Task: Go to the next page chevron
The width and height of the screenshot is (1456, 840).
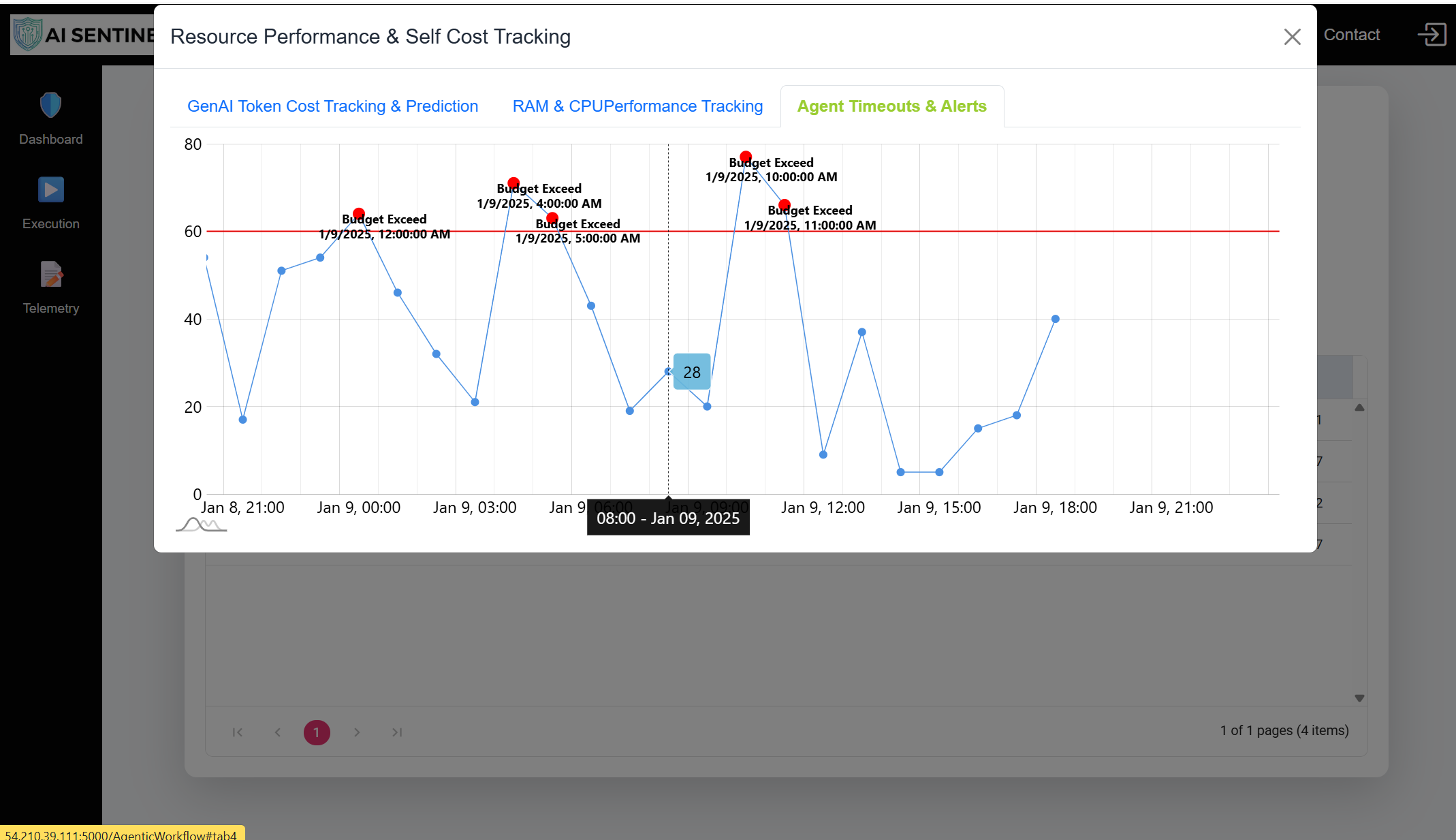Action: [357, 732]
